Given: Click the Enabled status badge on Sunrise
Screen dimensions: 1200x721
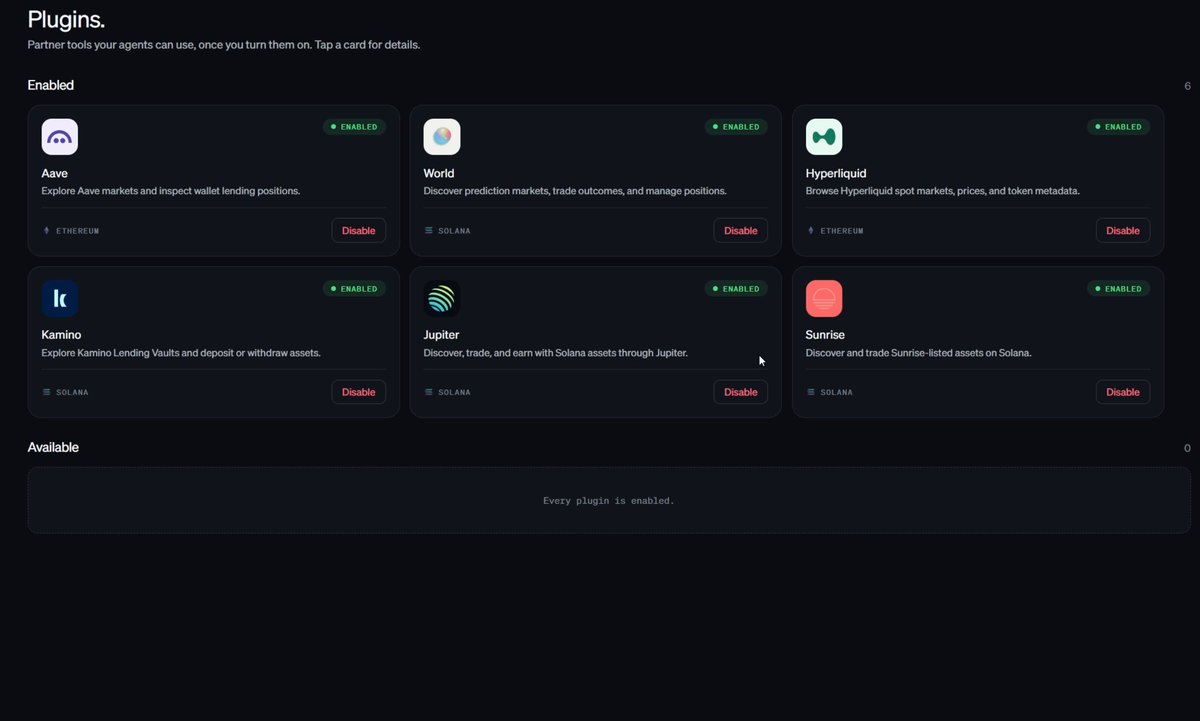Looking at the screenshot, I should click(x=1118, y=289).
